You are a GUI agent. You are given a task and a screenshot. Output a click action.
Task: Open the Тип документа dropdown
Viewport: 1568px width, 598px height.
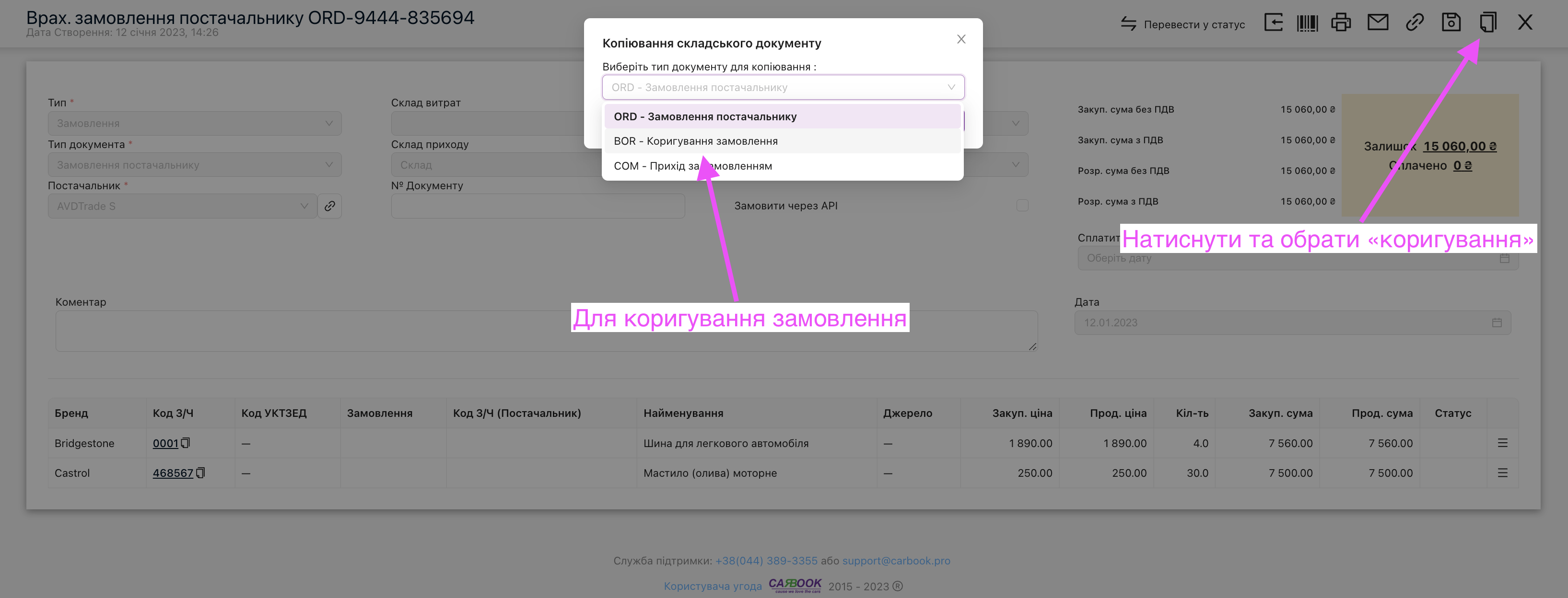[194, 165]
